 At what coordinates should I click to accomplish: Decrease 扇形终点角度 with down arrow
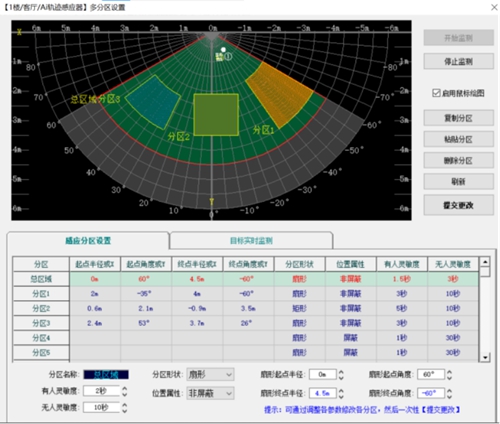tap(449, 396)
